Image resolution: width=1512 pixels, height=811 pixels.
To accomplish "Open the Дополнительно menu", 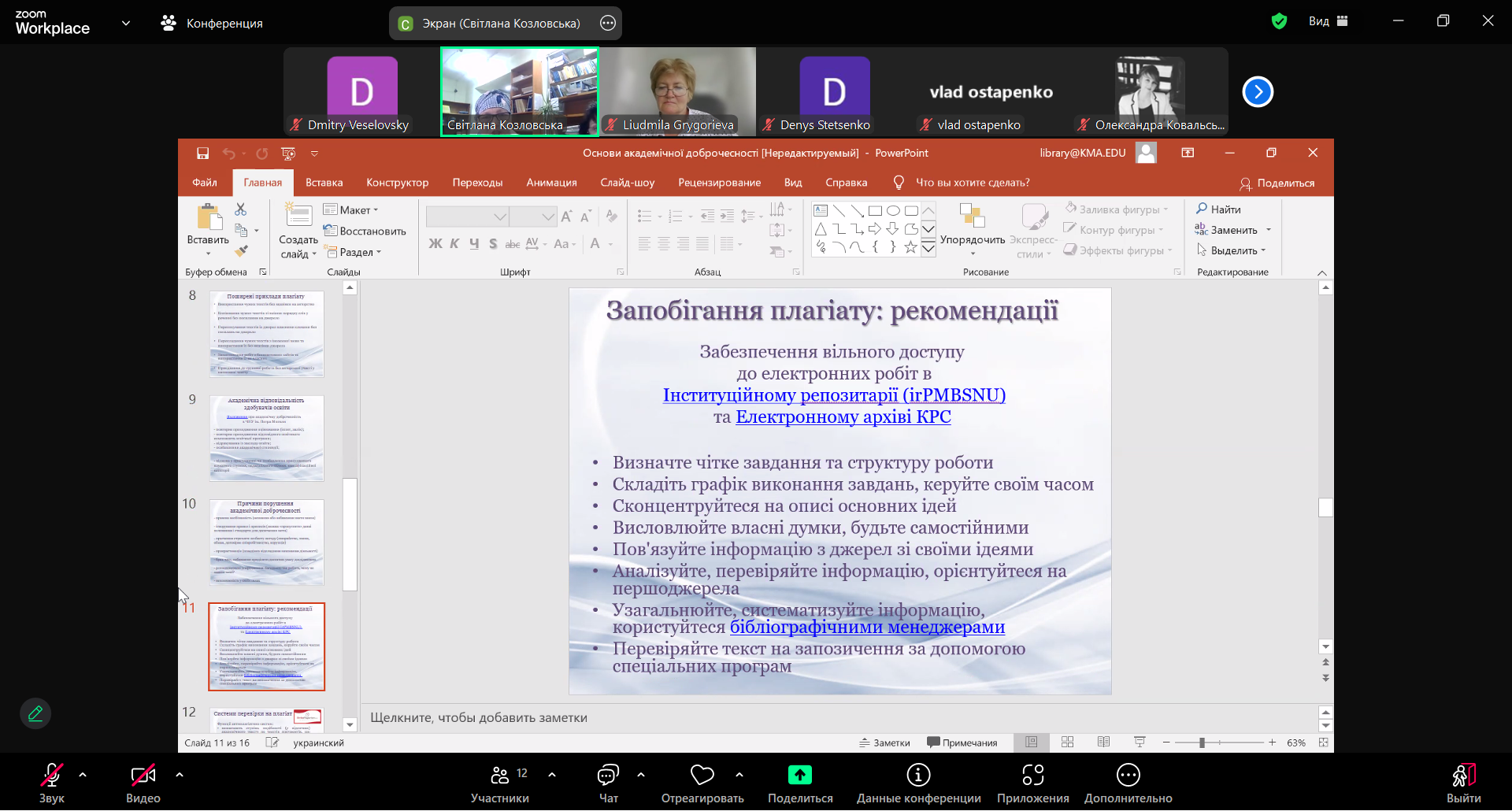I will click(1128, 783).
